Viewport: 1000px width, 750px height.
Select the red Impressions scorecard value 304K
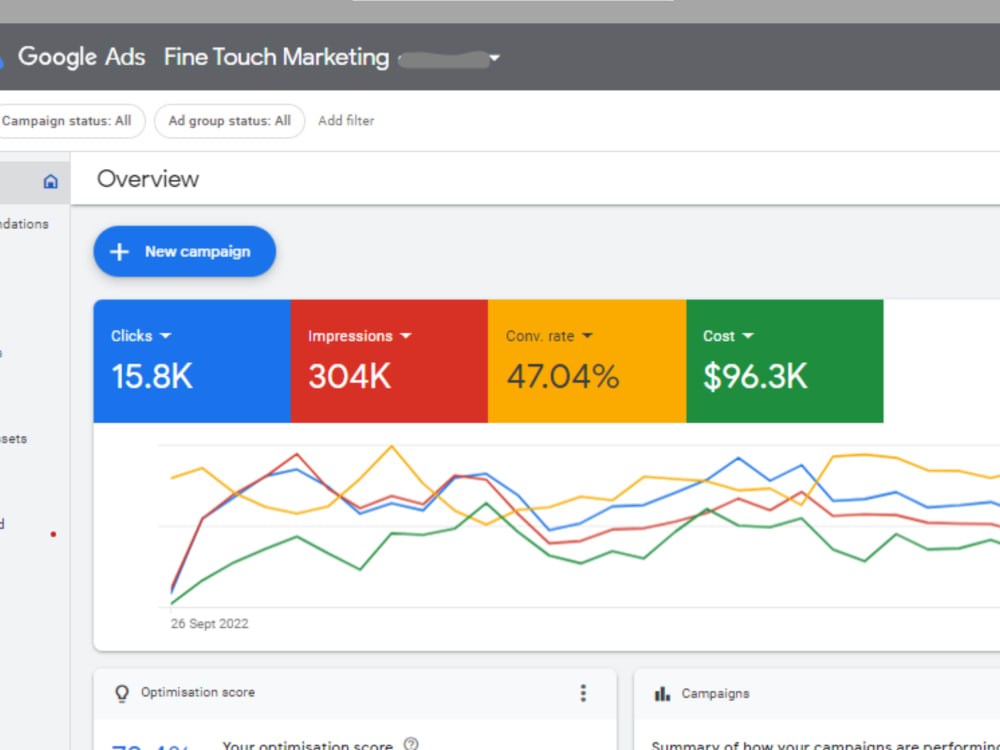349,376
